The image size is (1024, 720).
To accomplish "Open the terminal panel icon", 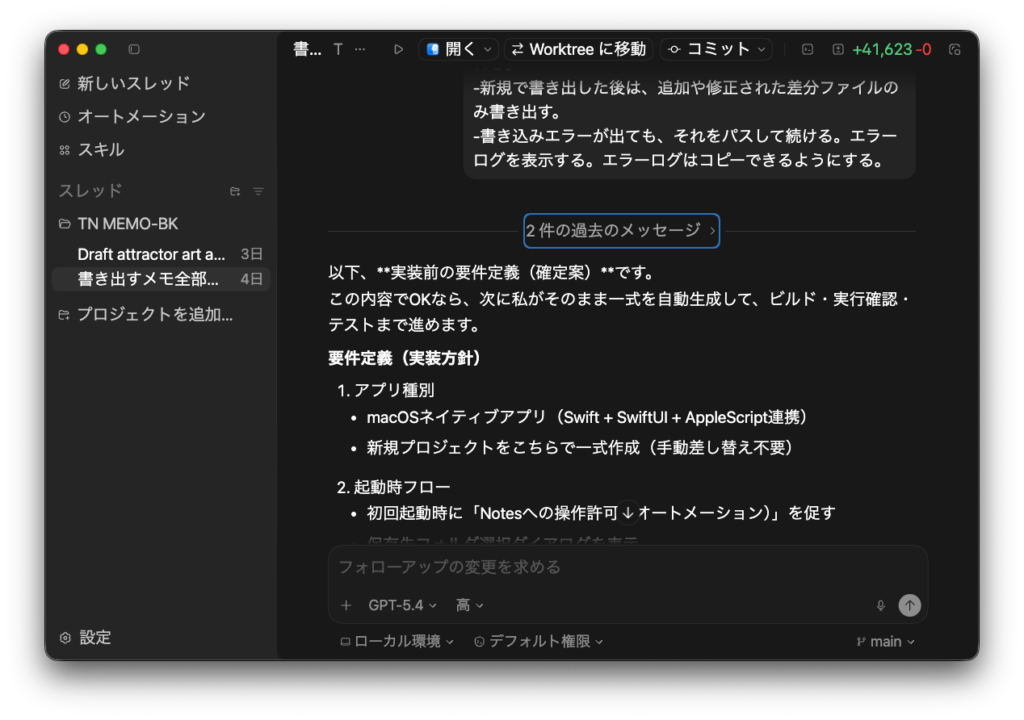I will 807,49.
